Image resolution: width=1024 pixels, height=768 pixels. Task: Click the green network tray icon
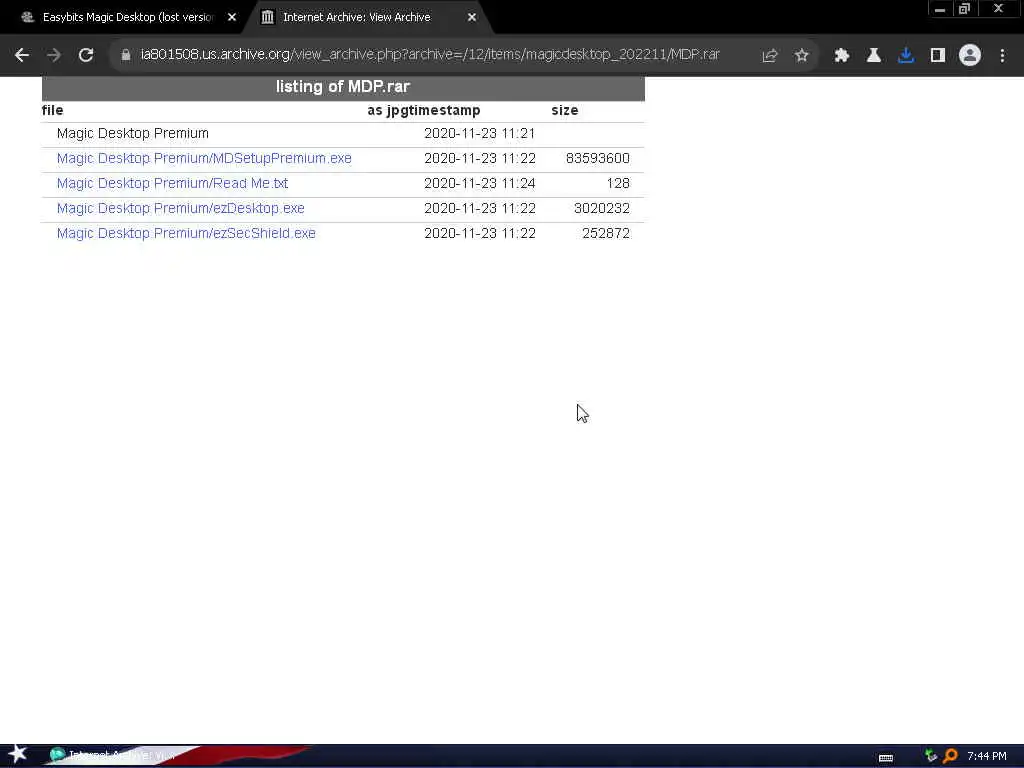pos(931,756)
